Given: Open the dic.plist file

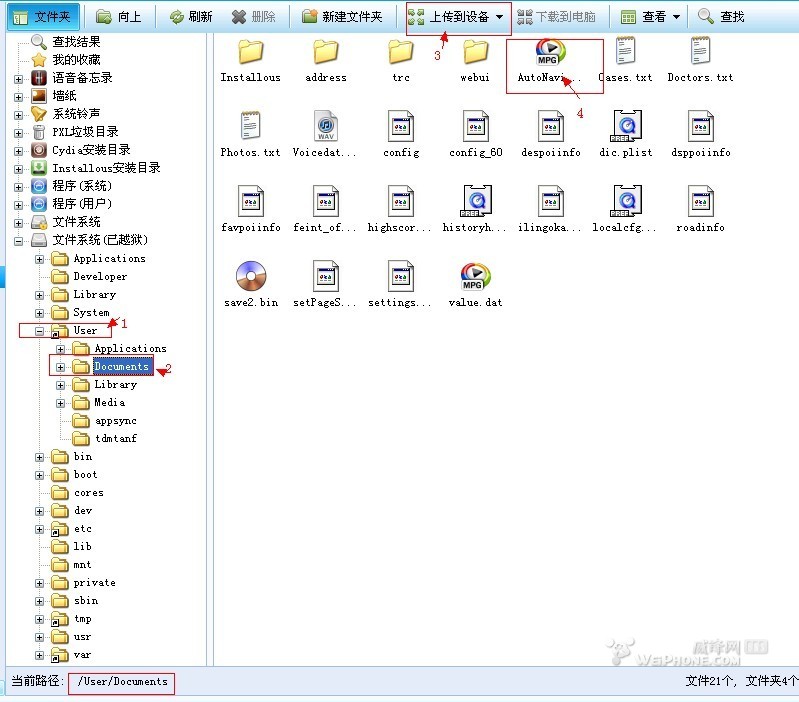Looking at the screenshot, I should click(625, 126).
